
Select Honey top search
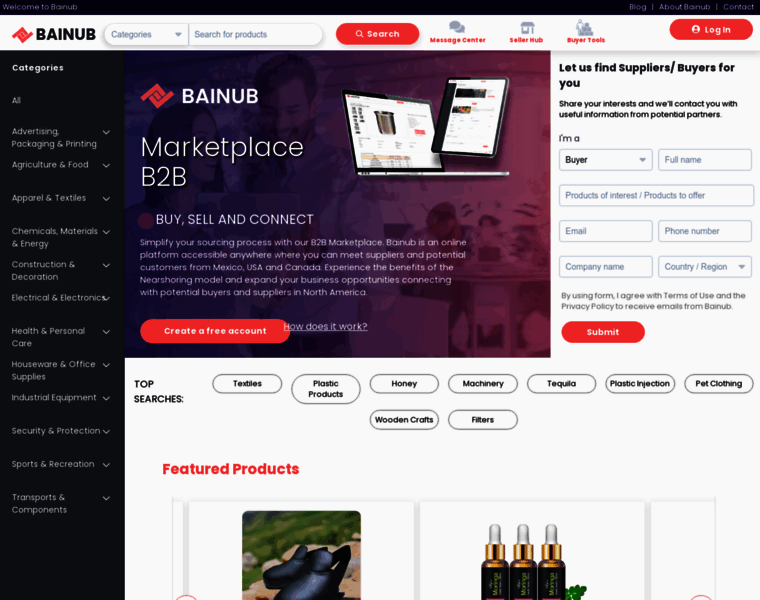coord(404,384)
